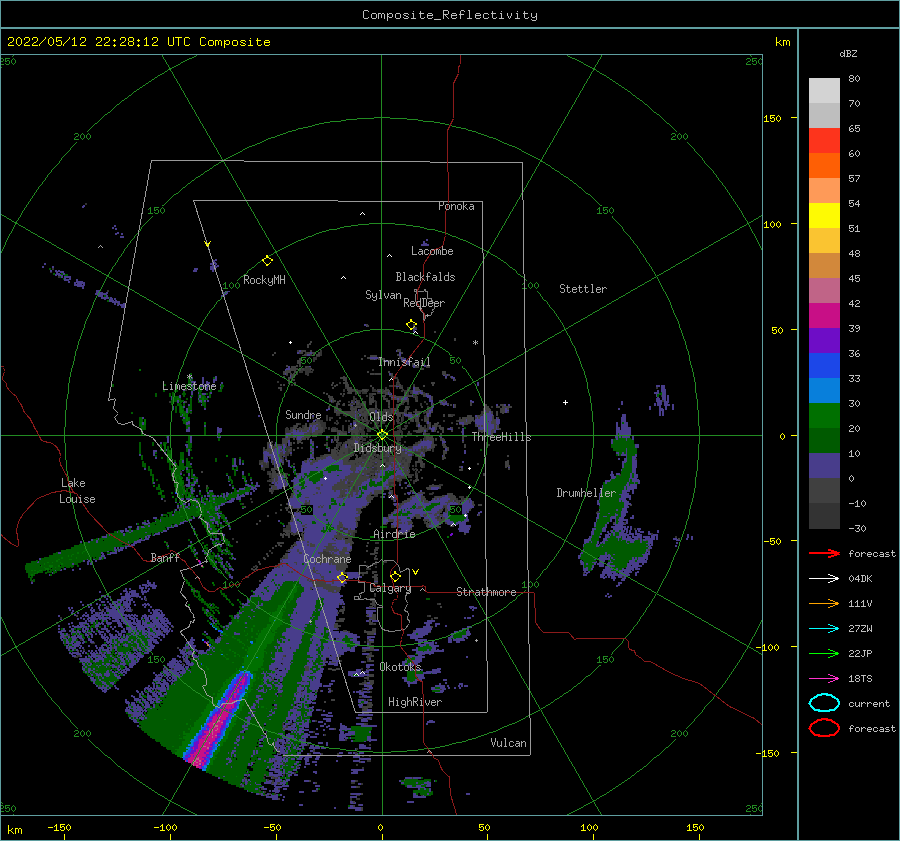Select the cyan 27ZW arrow icon
900x841 pixels.
point(824,628)
